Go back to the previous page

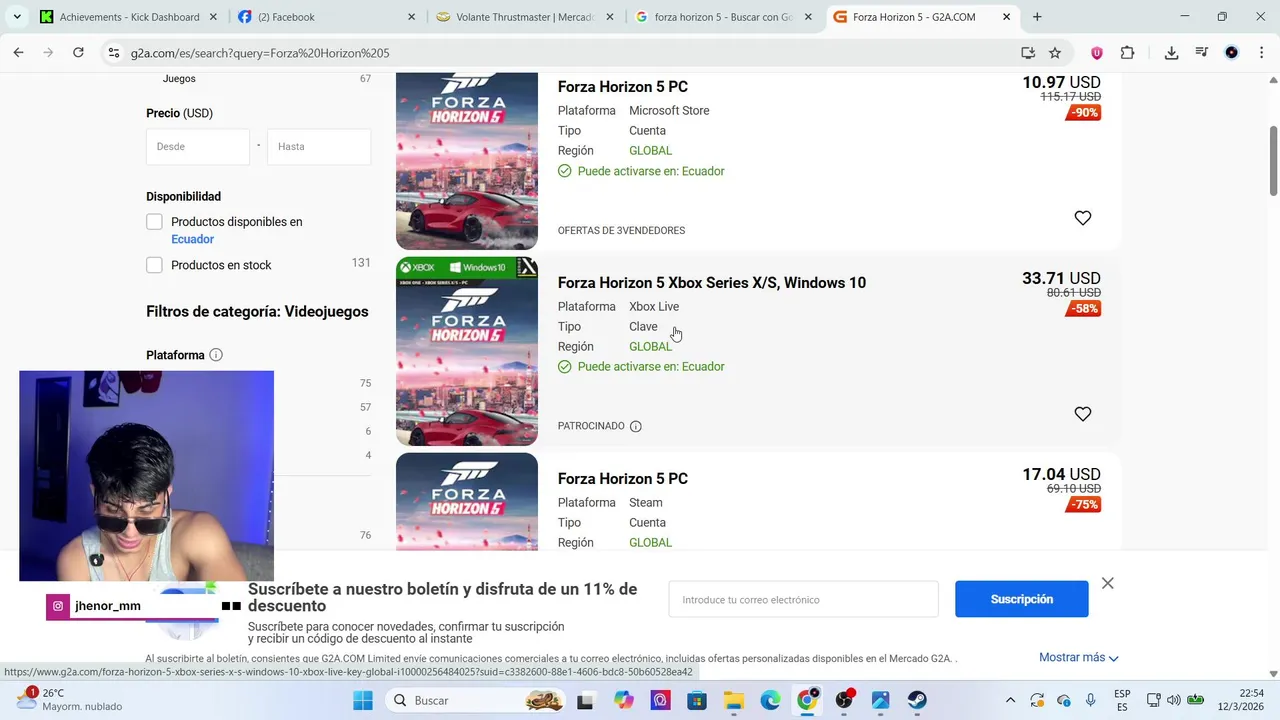pyautogui.click(x=18, y=53)
